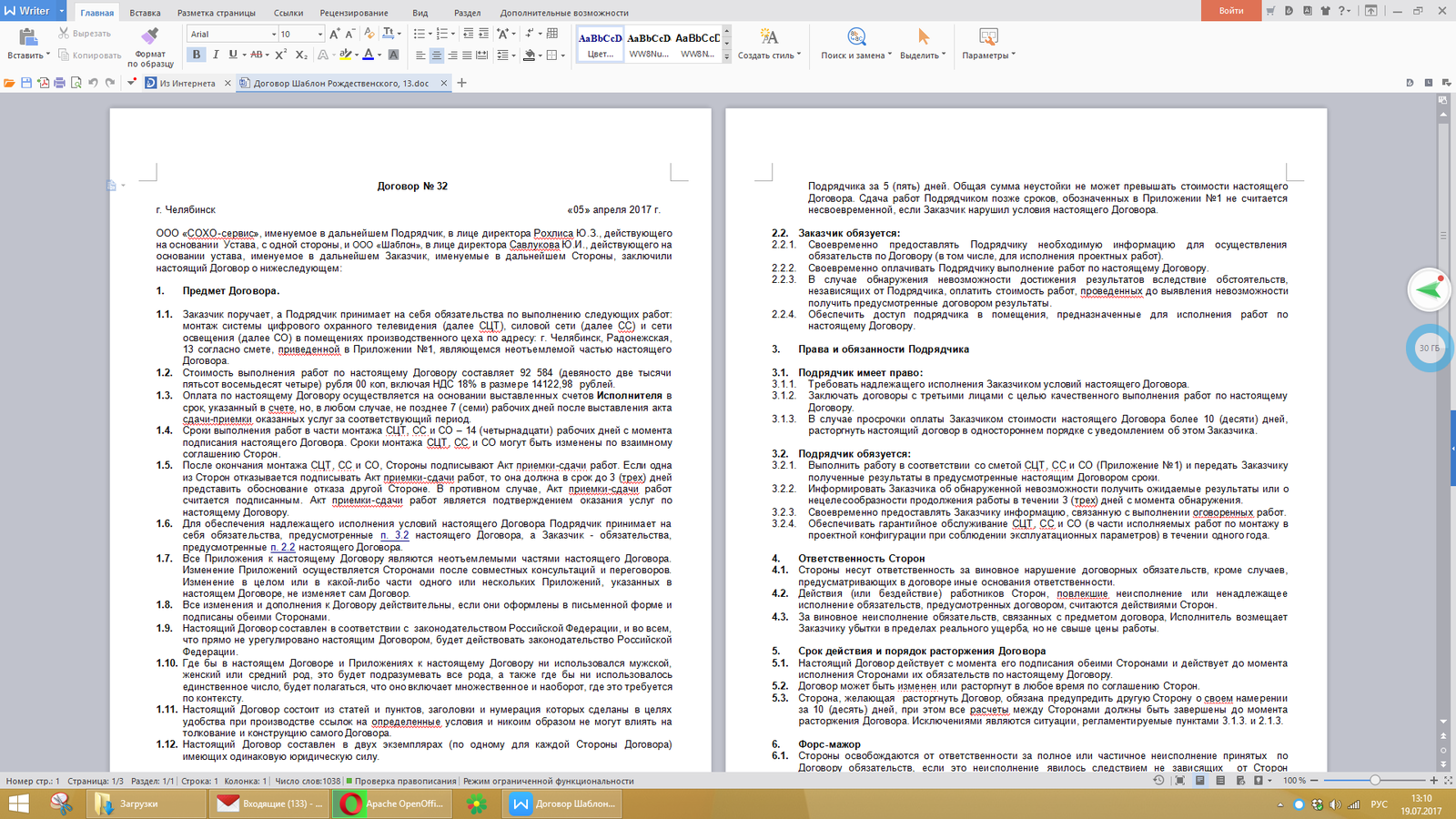Close the Договор Шаблон document tab

click(444, 83)
